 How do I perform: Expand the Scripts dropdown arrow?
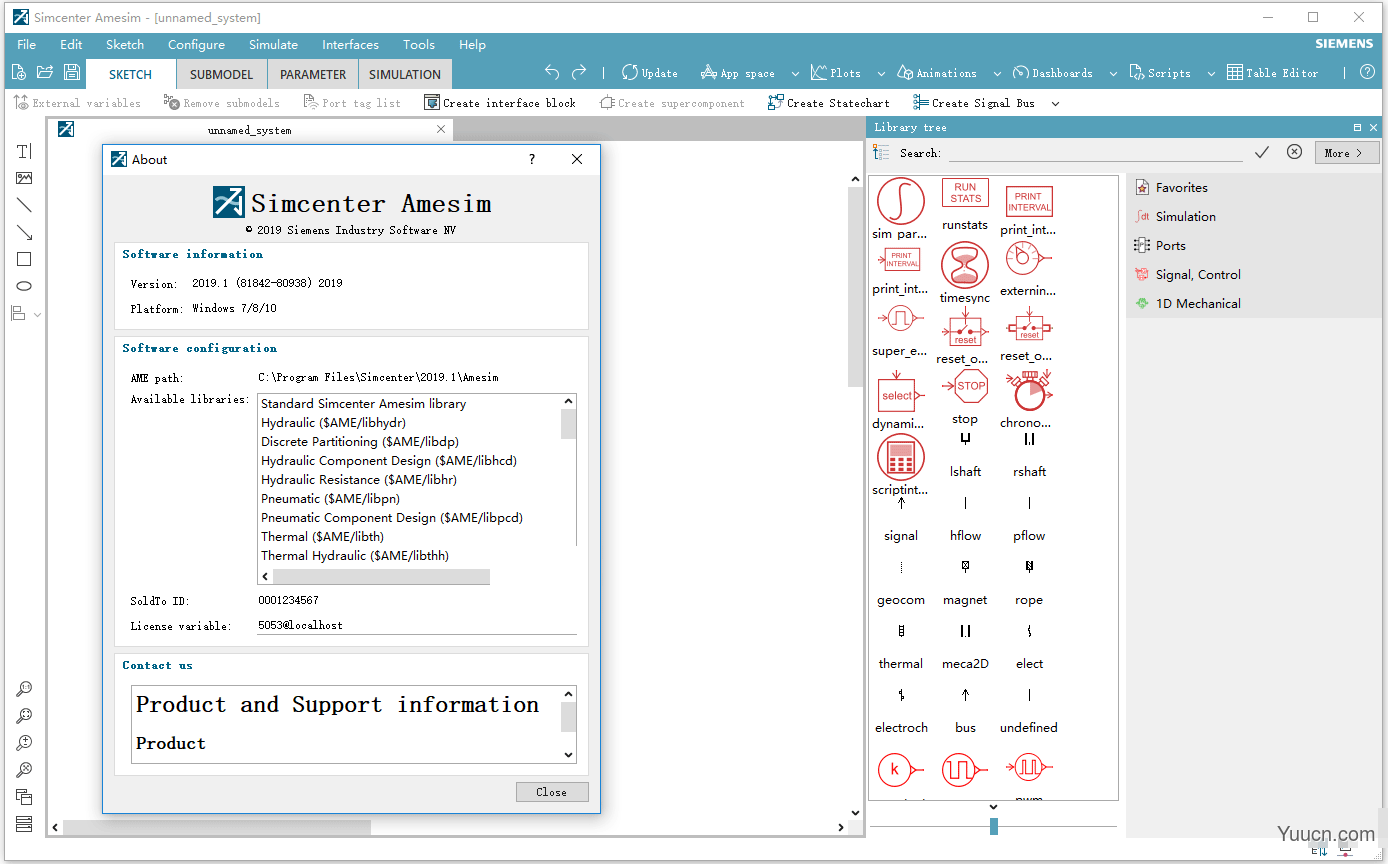[x=1211, y=74]
